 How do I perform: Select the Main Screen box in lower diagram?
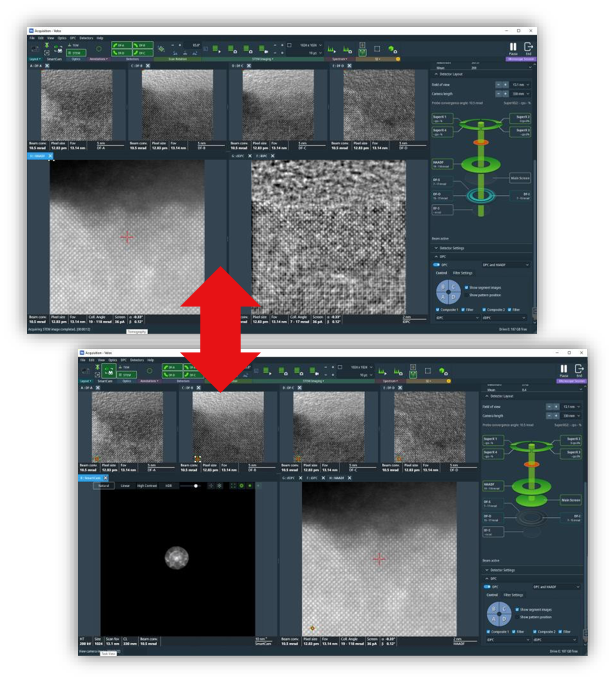point(570,499)
